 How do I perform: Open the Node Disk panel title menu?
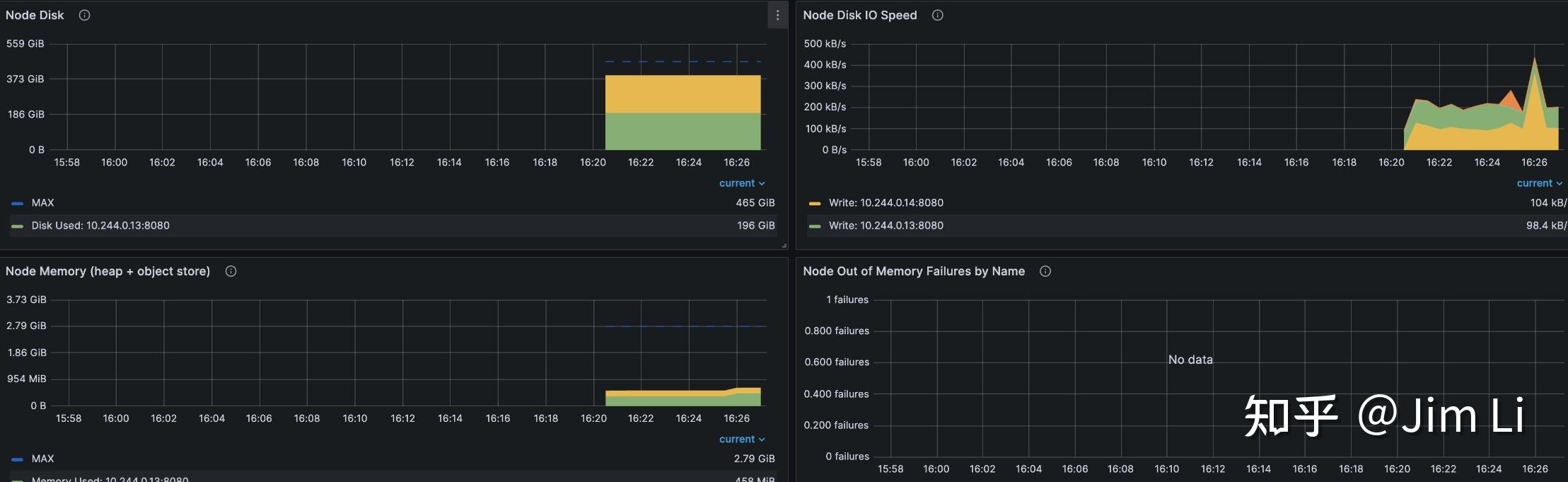point(35,15)
